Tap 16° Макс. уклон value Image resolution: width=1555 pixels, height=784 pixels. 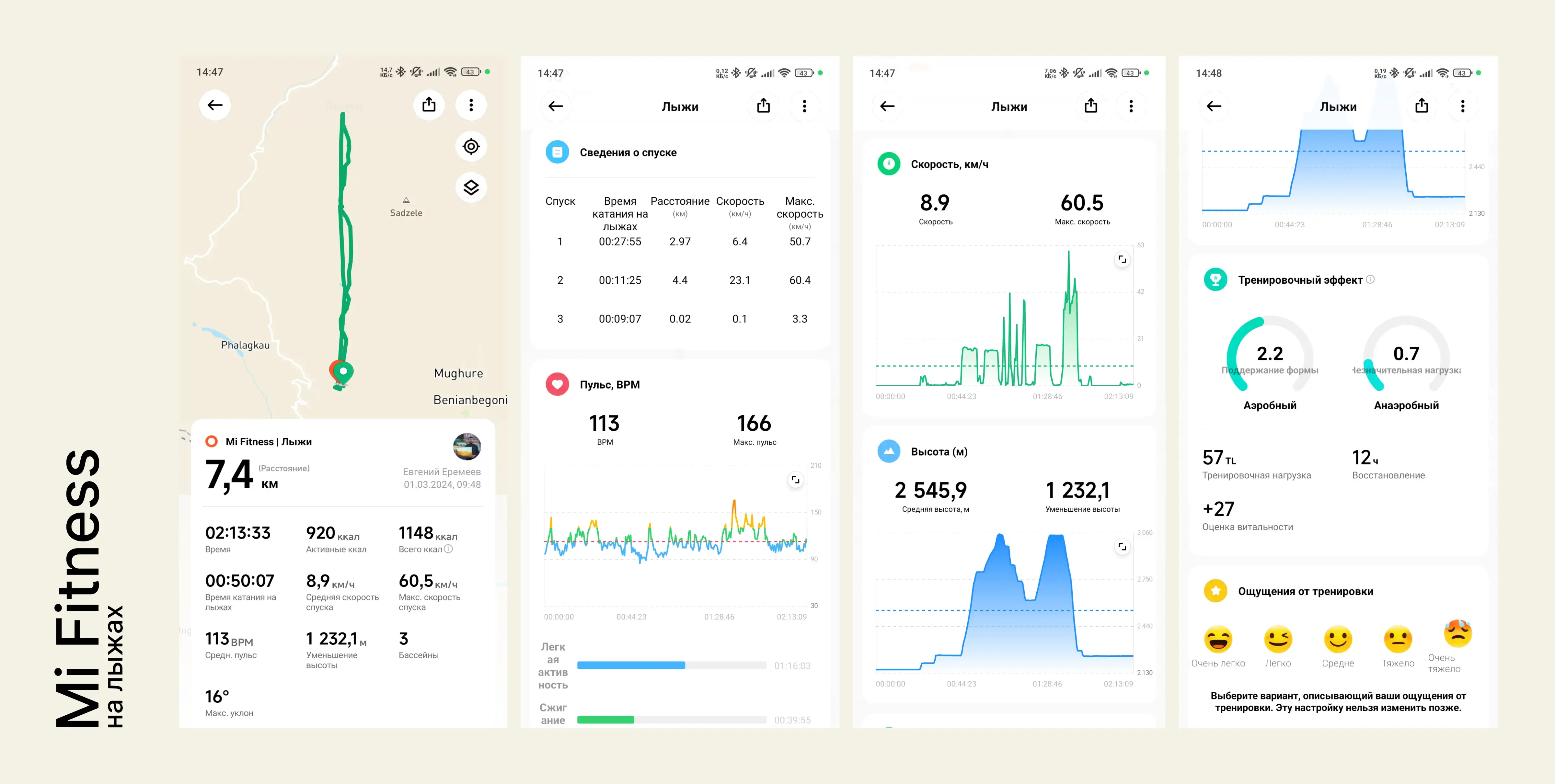click(217, 697)
